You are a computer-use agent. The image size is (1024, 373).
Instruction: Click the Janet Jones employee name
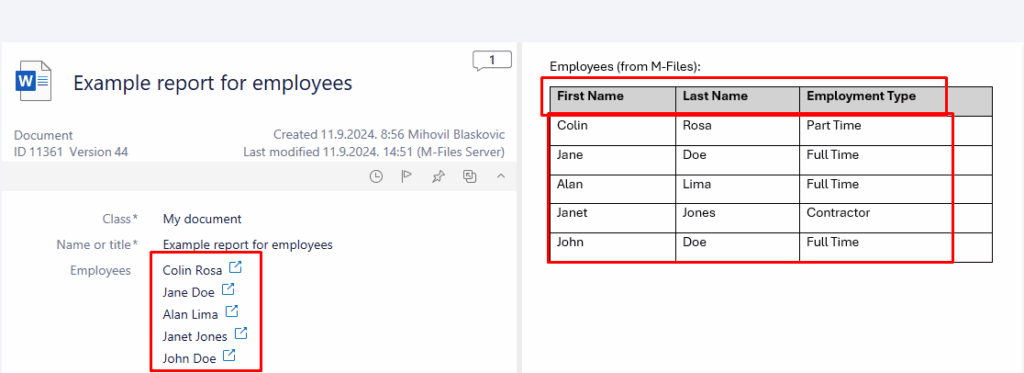coord(195,336)
